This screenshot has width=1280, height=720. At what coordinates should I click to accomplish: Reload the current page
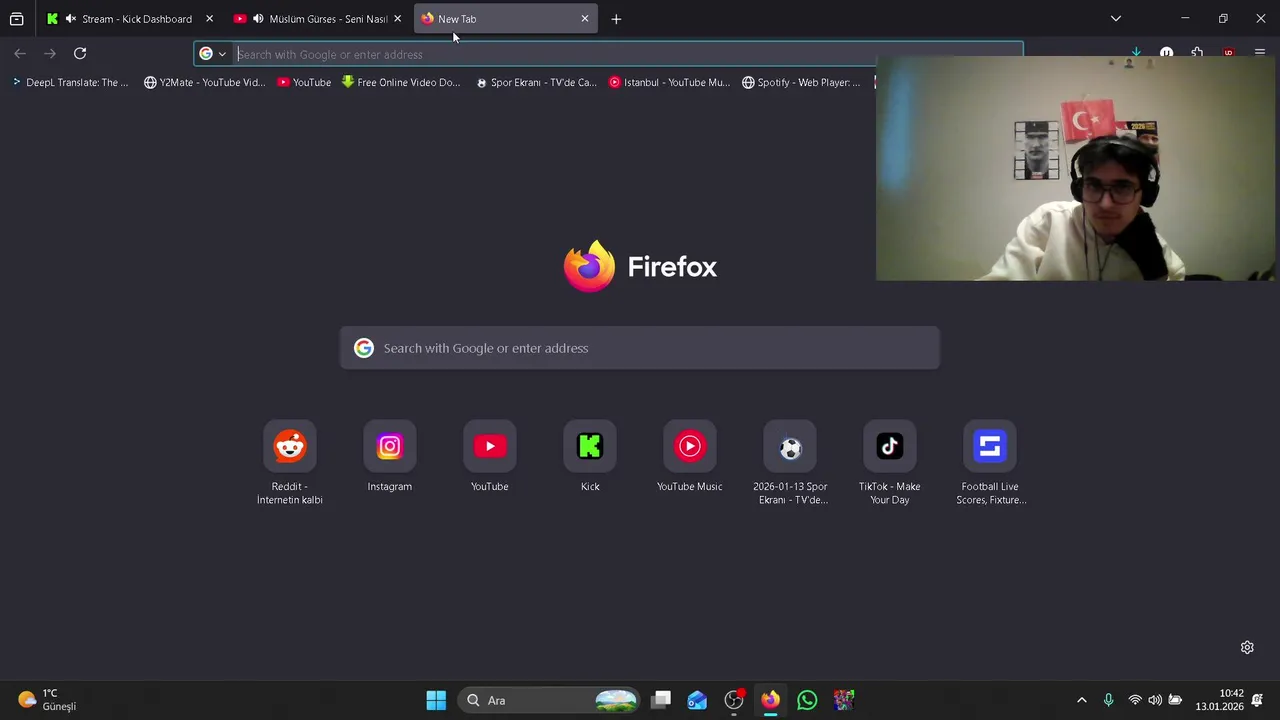[x=80, y=53]
